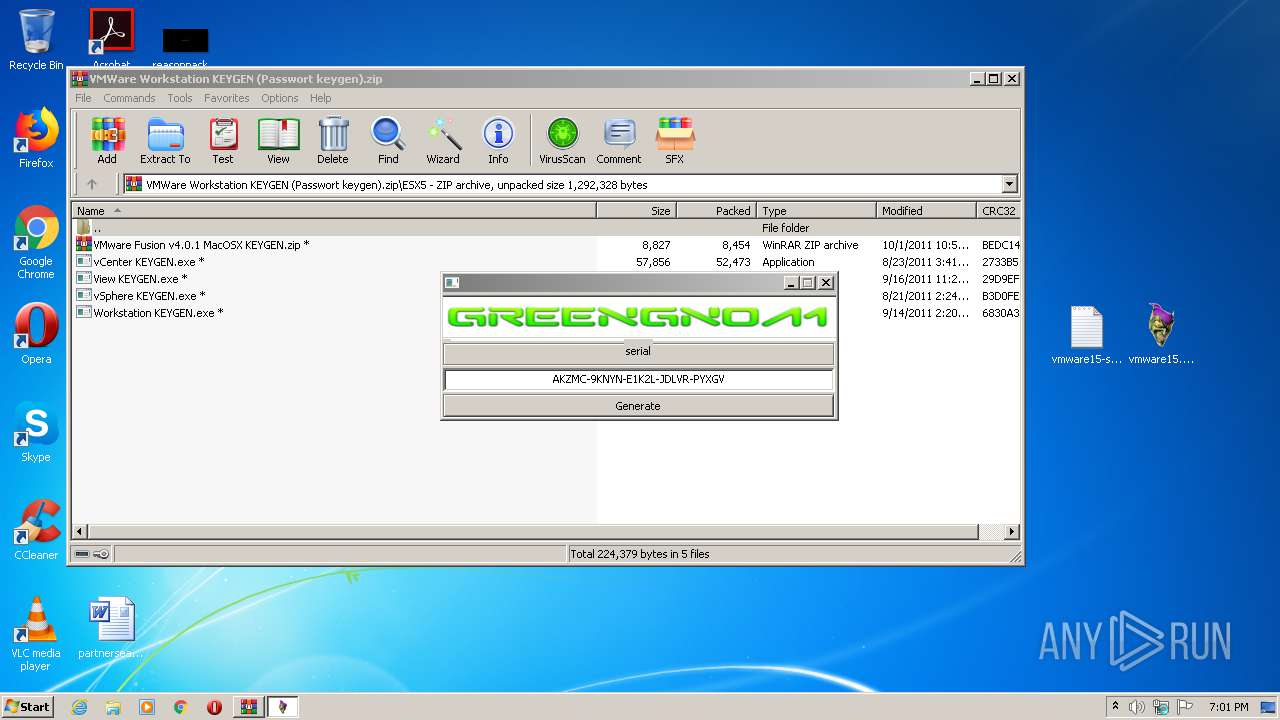Open the Help menu
Viewport: 1280px width, 720px height.
(x=320, y=98)
